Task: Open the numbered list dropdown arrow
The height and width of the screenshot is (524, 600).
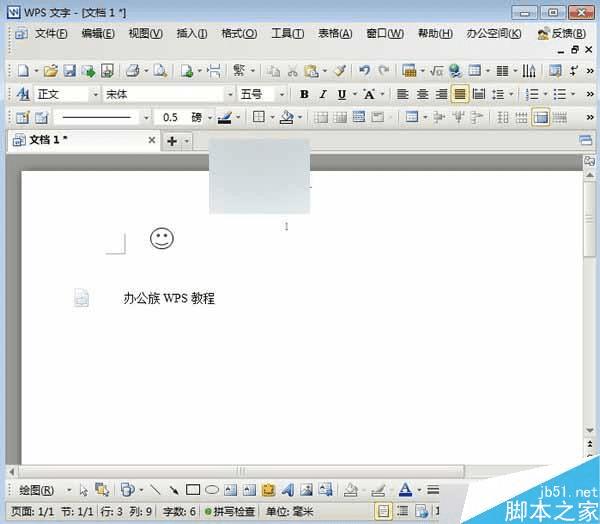Action: tap(545, 94)
